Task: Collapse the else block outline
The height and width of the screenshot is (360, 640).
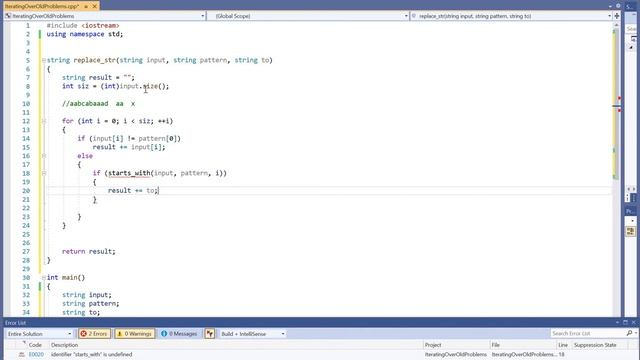Action: 44,156
